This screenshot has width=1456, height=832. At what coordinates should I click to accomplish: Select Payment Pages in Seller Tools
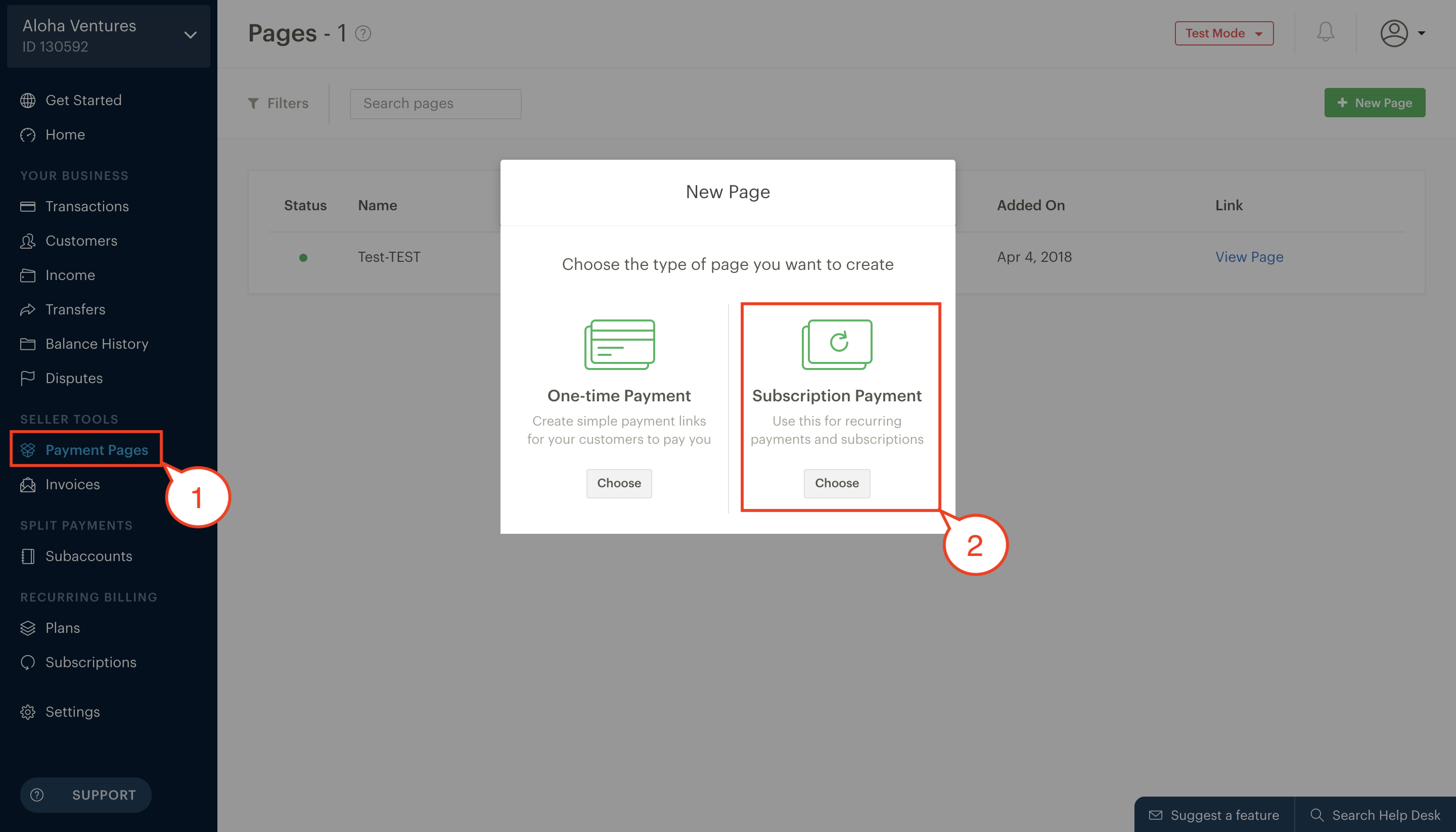pos(84,450)
